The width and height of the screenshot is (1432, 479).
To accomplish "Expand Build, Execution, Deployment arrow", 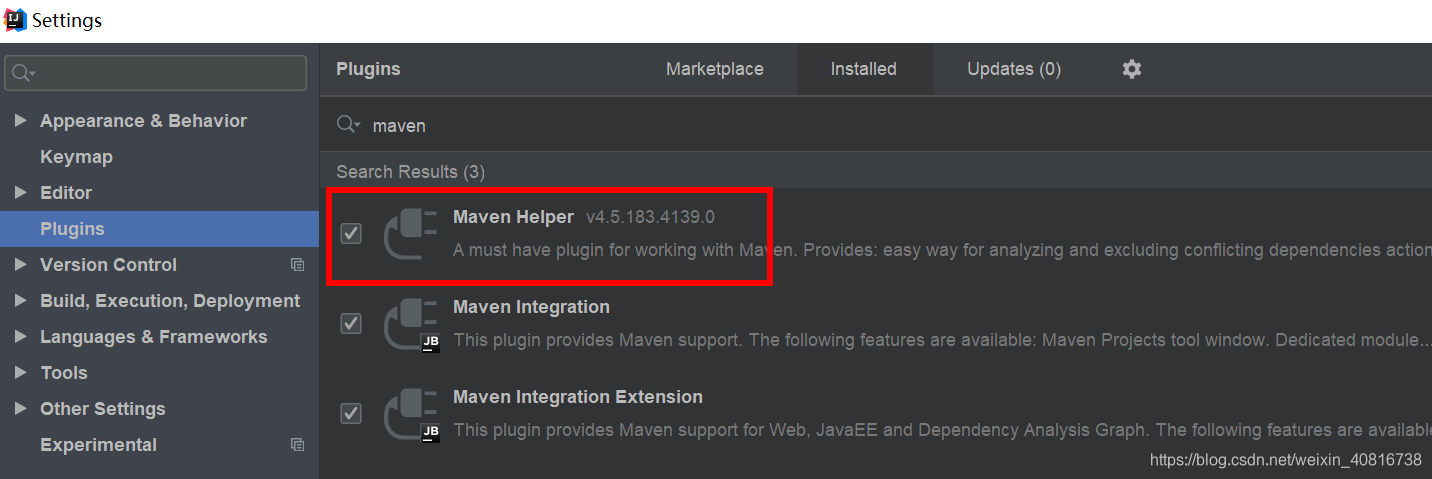I will (20, 301).
